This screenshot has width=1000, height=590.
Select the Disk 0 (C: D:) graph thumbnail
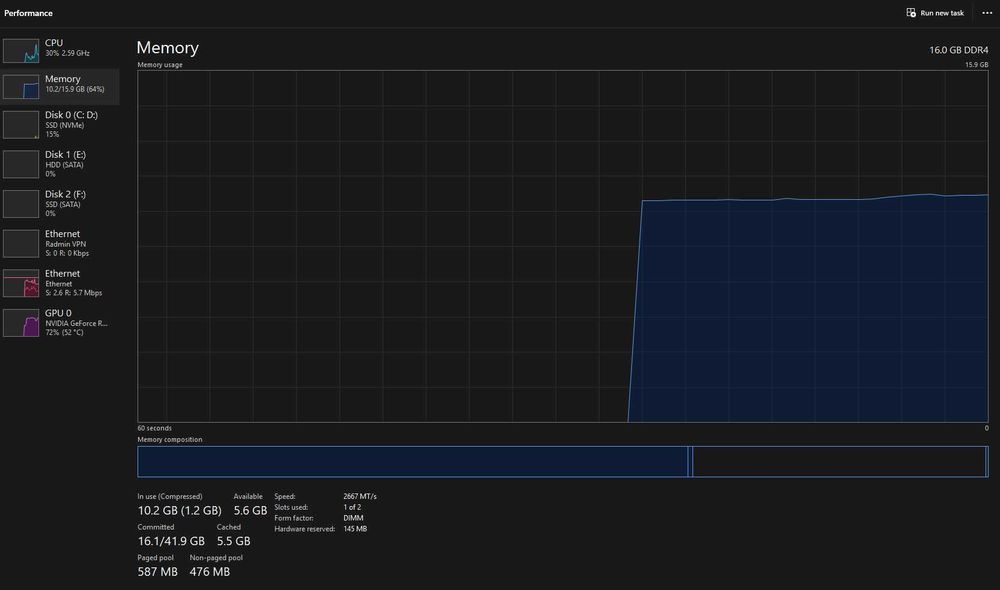[21, 124]
